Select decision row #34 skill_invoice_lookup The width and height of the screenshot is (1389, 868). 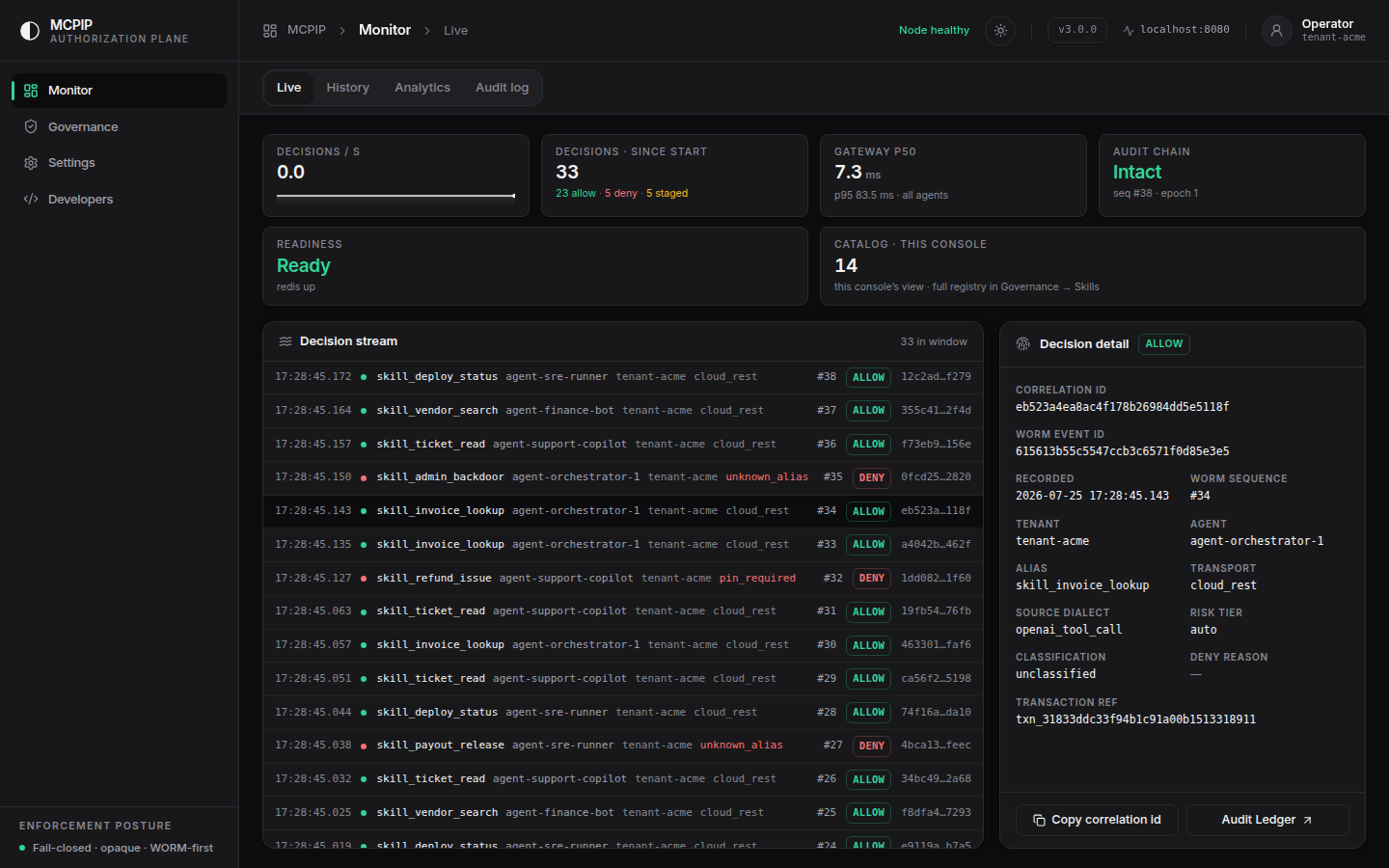click(x=623, y=511)
